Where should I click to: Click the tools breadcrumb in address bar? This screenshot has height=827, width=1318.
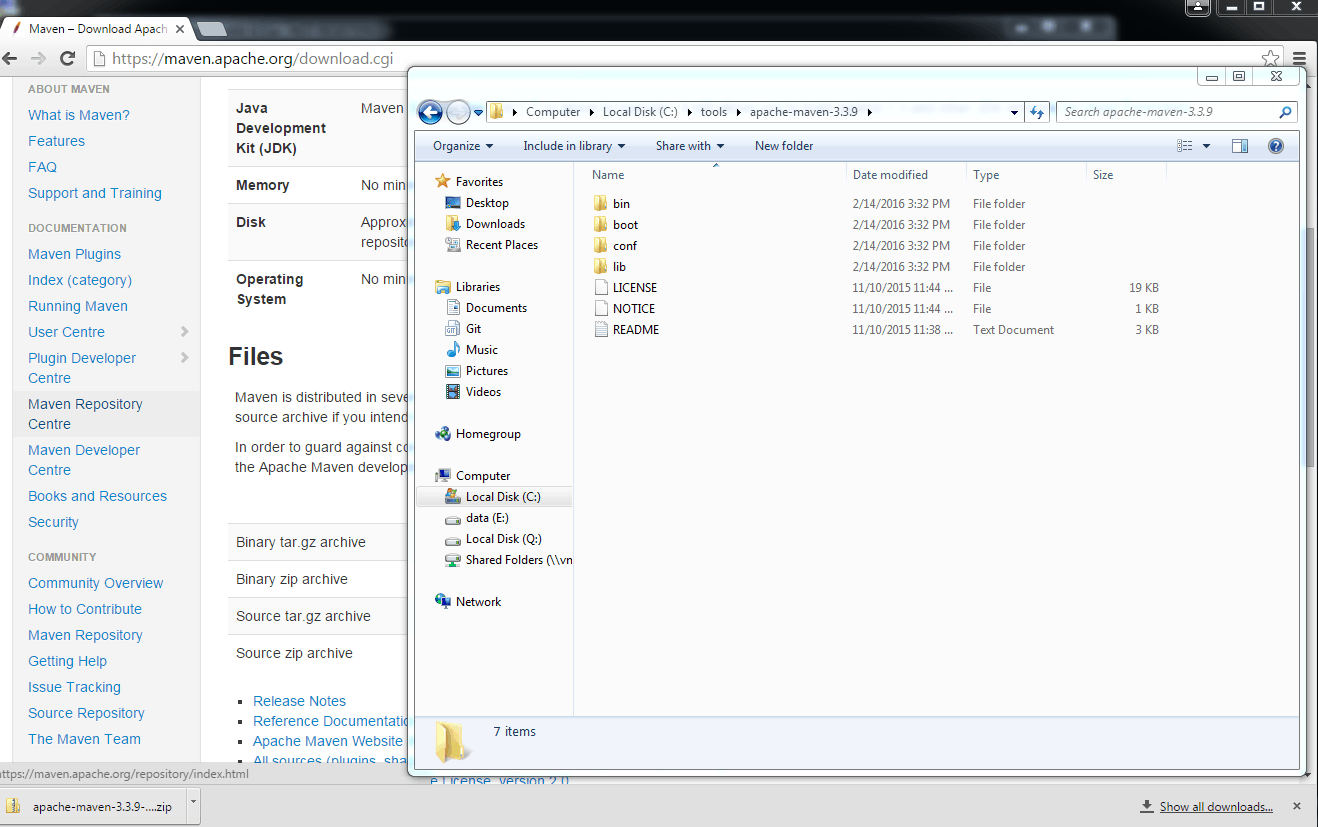point(713,112)
